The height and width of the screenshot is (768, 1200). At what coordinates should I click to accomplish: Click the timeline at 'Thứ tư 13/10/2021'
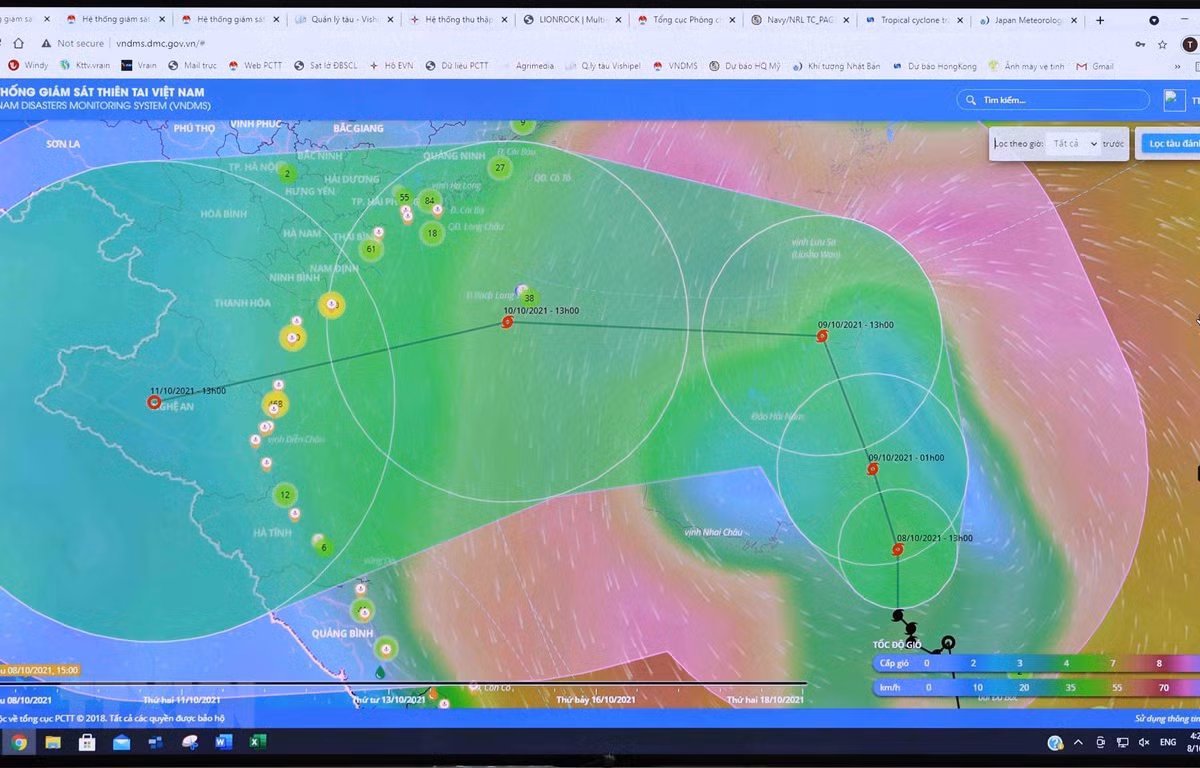[389, 699]
